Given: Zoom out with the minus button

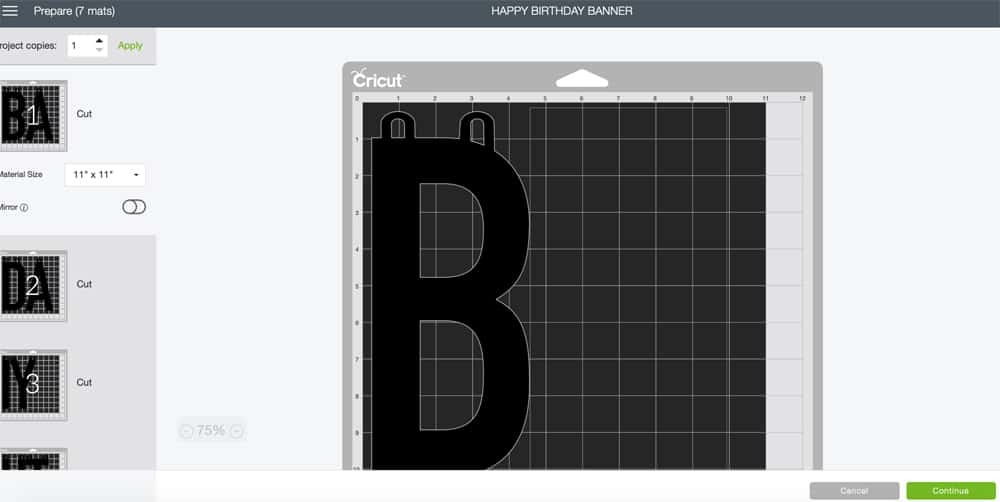Looking at the screenshot, I should (x=186, y=431).
